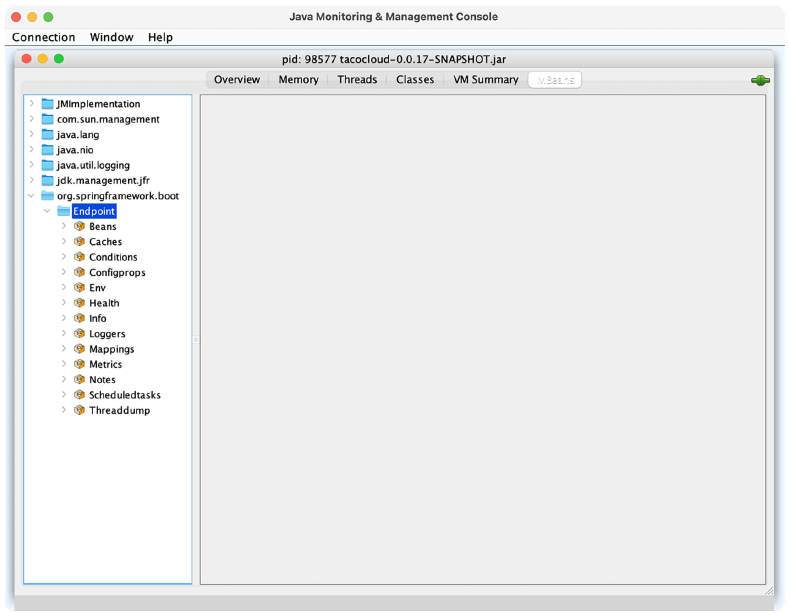
Task: Click the Metrics MBean icon
Action: [x=80, y=365]
